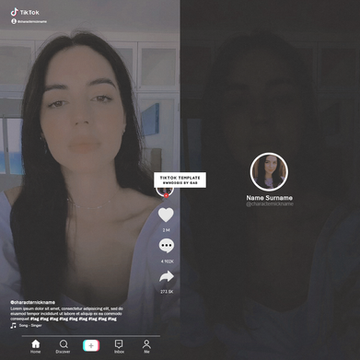Image resolution: width=360 pixels, height=360 pixels.
Task: Go to the Home tab
Action: pos(35,347)
